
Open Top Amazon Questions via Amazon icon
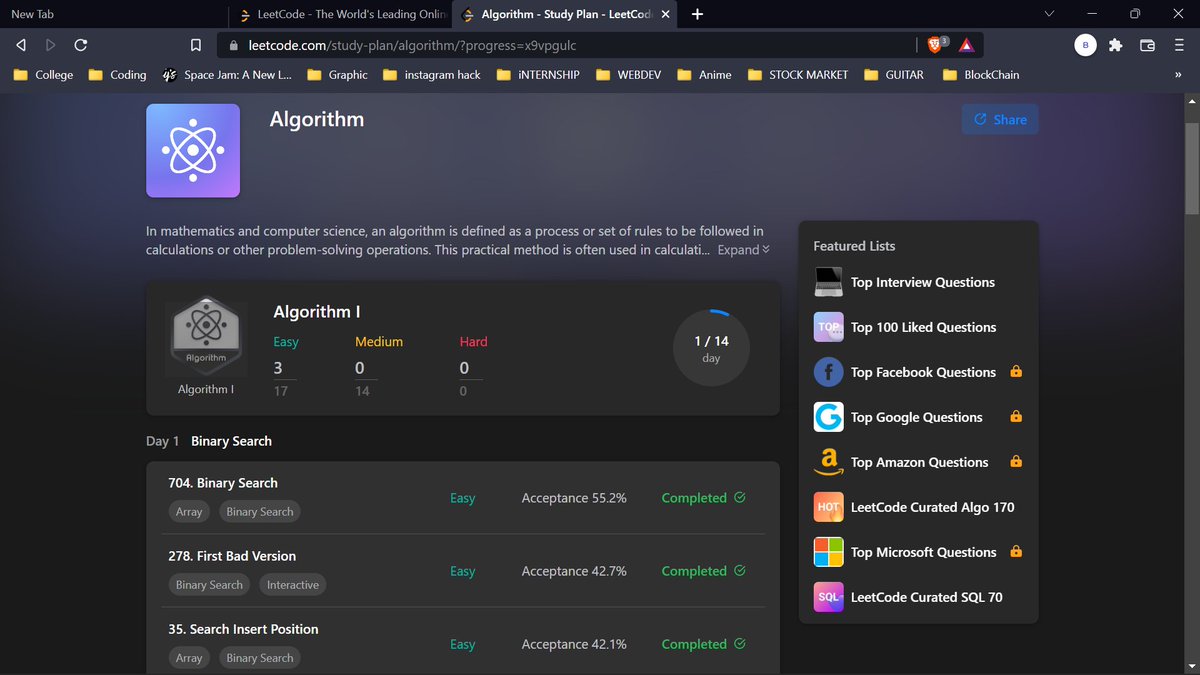pos(828,462)
